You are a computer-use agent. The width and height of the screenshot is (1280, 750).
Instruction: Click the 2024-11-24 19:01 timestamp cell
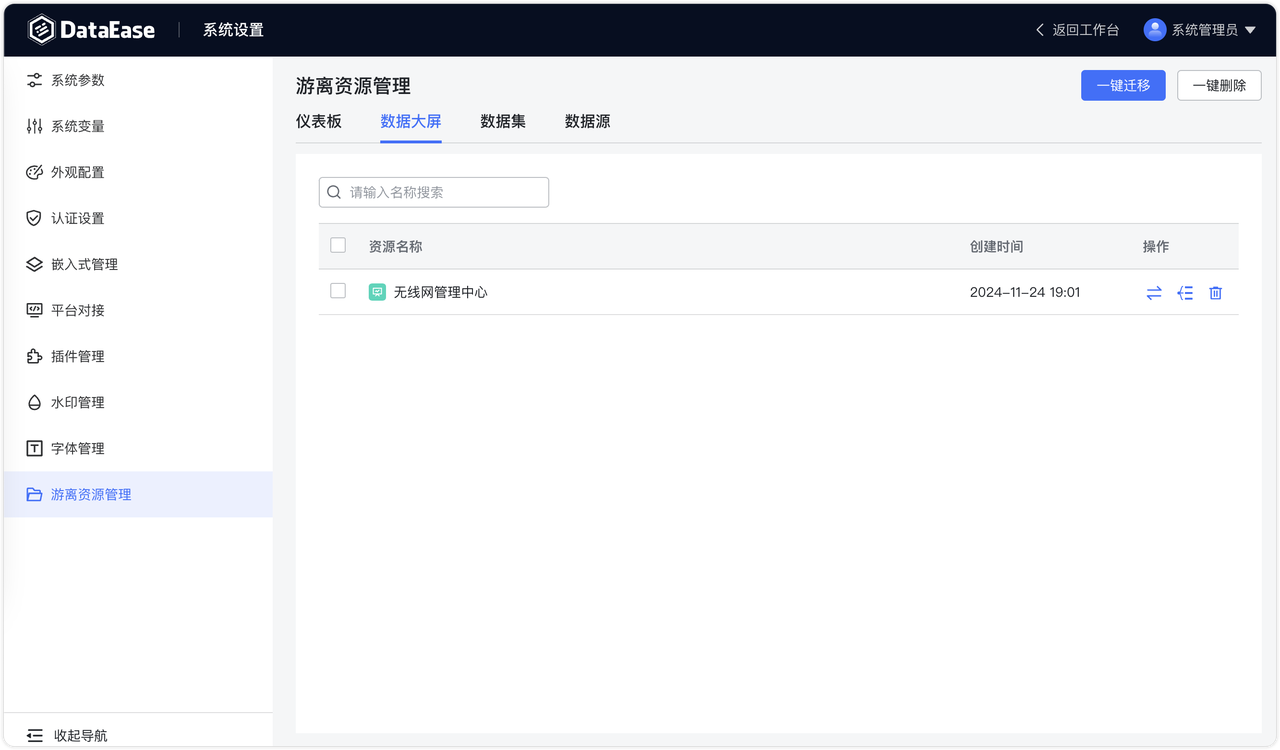pos(1025,292)
